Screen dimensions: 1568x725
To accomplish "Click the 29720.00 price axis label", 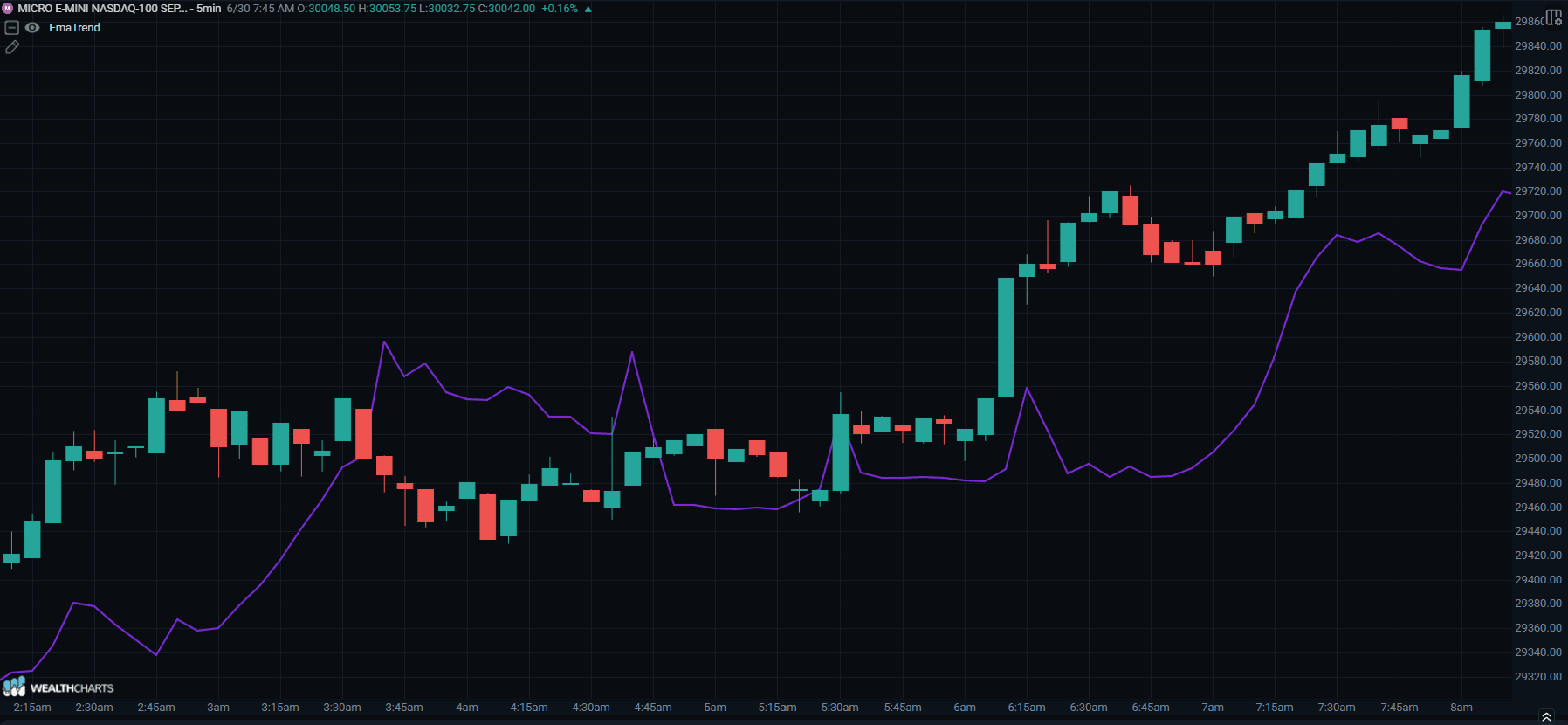I will (x=1538, y=191).
